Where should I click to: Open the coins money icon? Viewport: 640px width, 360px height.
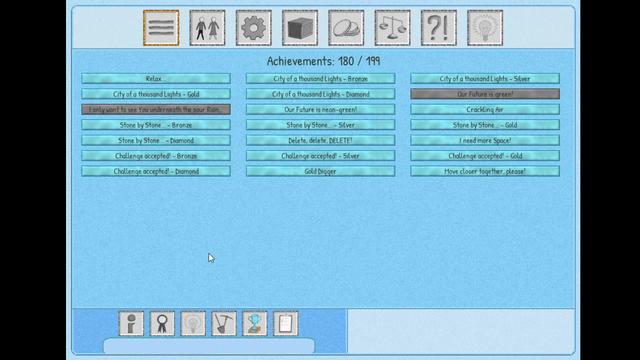coord(346,28)
